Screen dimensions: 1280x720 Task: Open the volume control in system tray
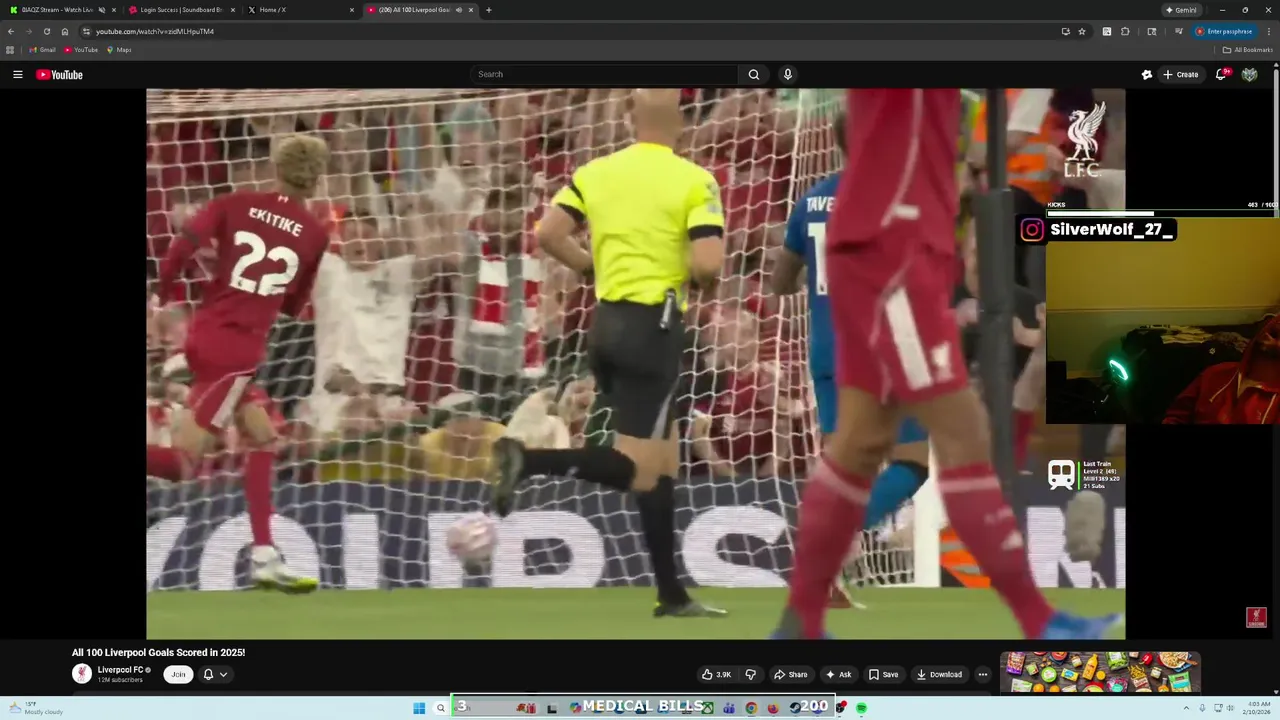tap(1230, 708)
